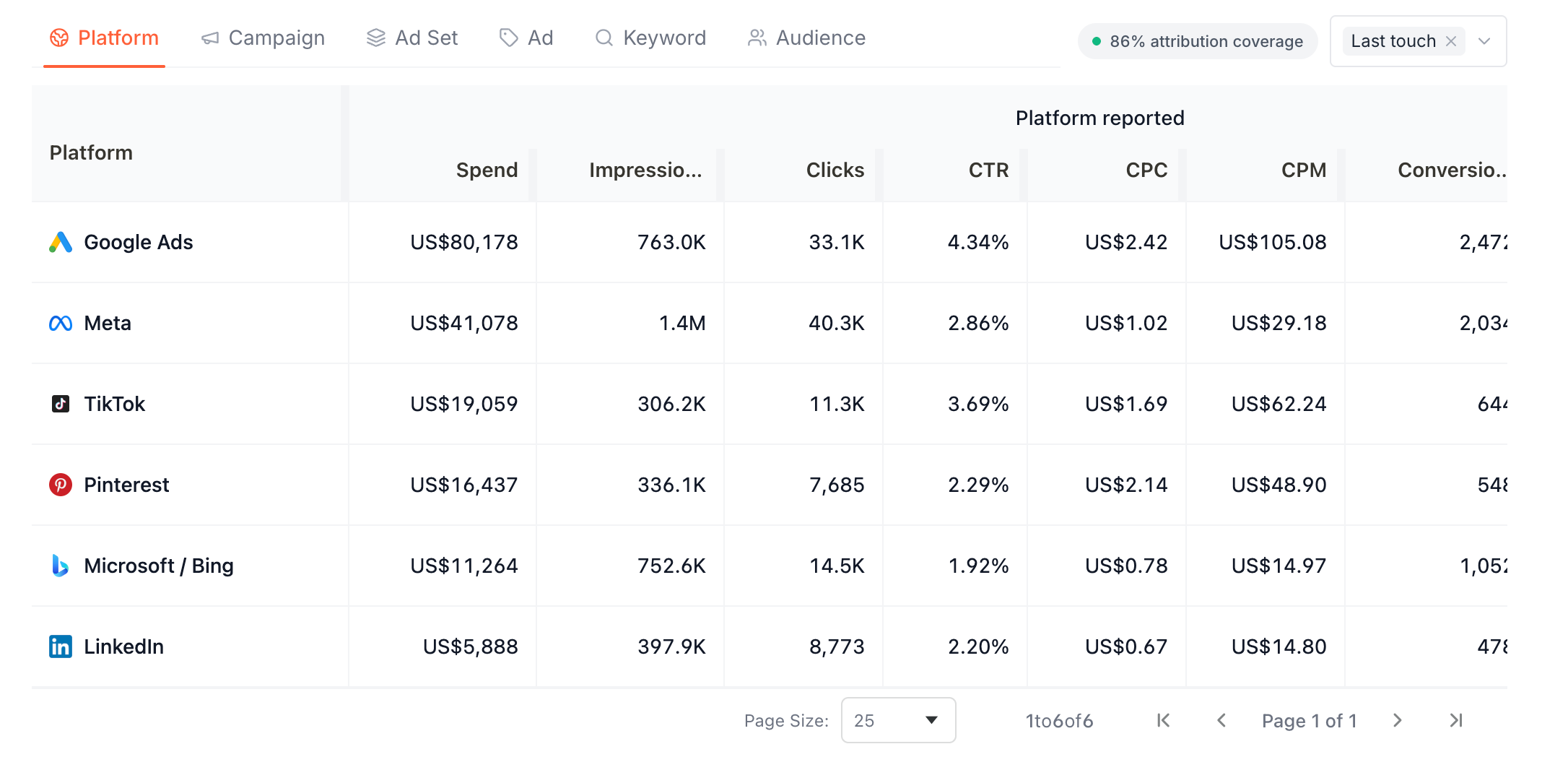The width and height of the screenshot is (1568, 783).
Task: Click Microsoft / Bing impressions 752.6K
Action: click(x=671, y=566)
